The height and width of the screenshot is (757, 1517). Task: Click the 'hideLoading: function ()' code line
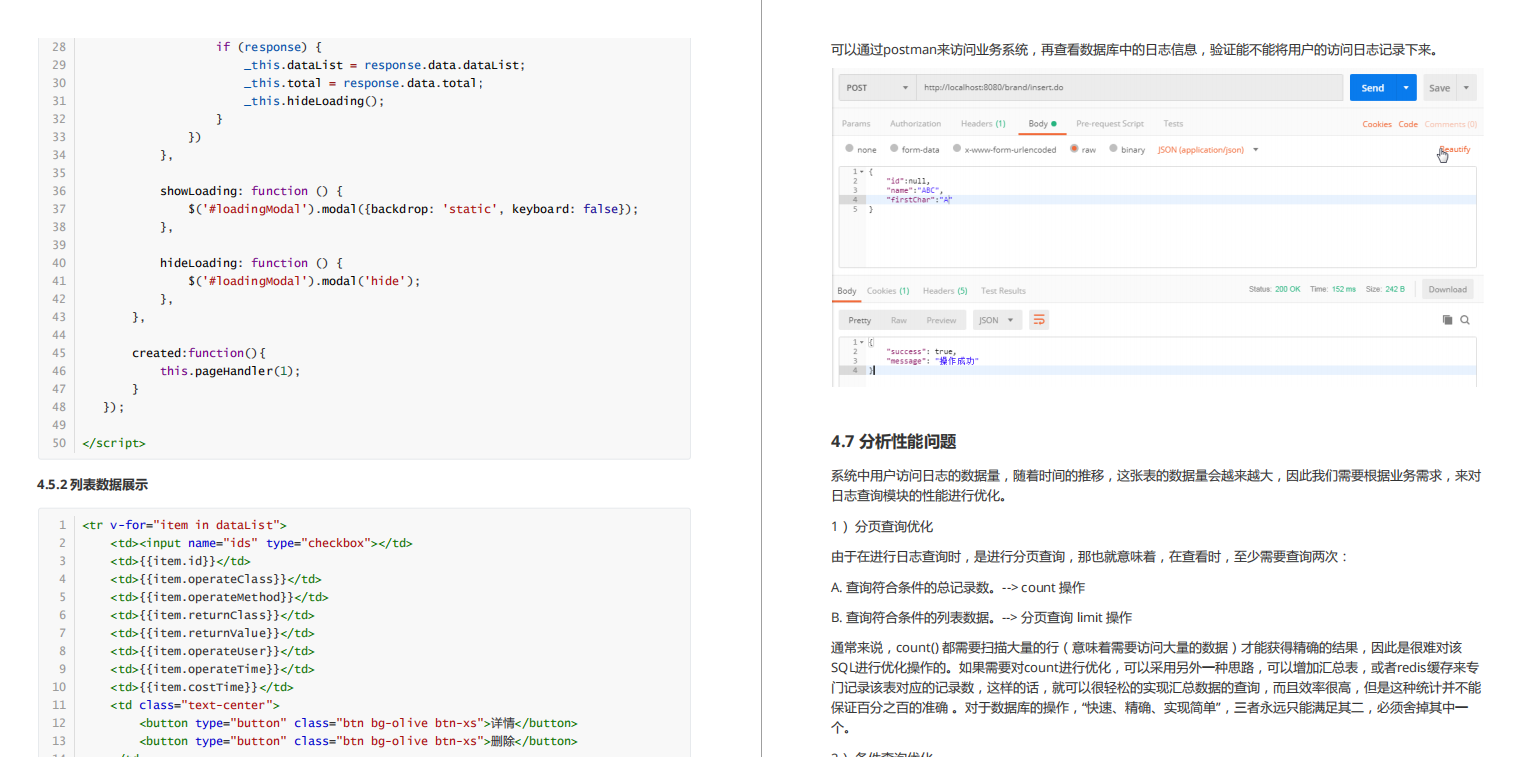tap(251, 263)
